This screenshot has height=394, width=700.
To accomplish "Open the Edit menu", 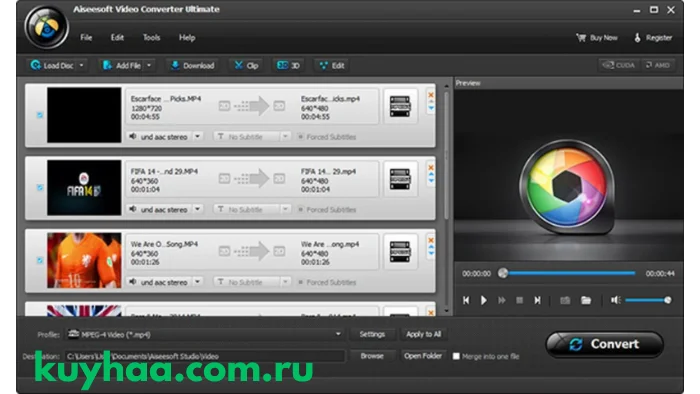I will click(117, 37).
